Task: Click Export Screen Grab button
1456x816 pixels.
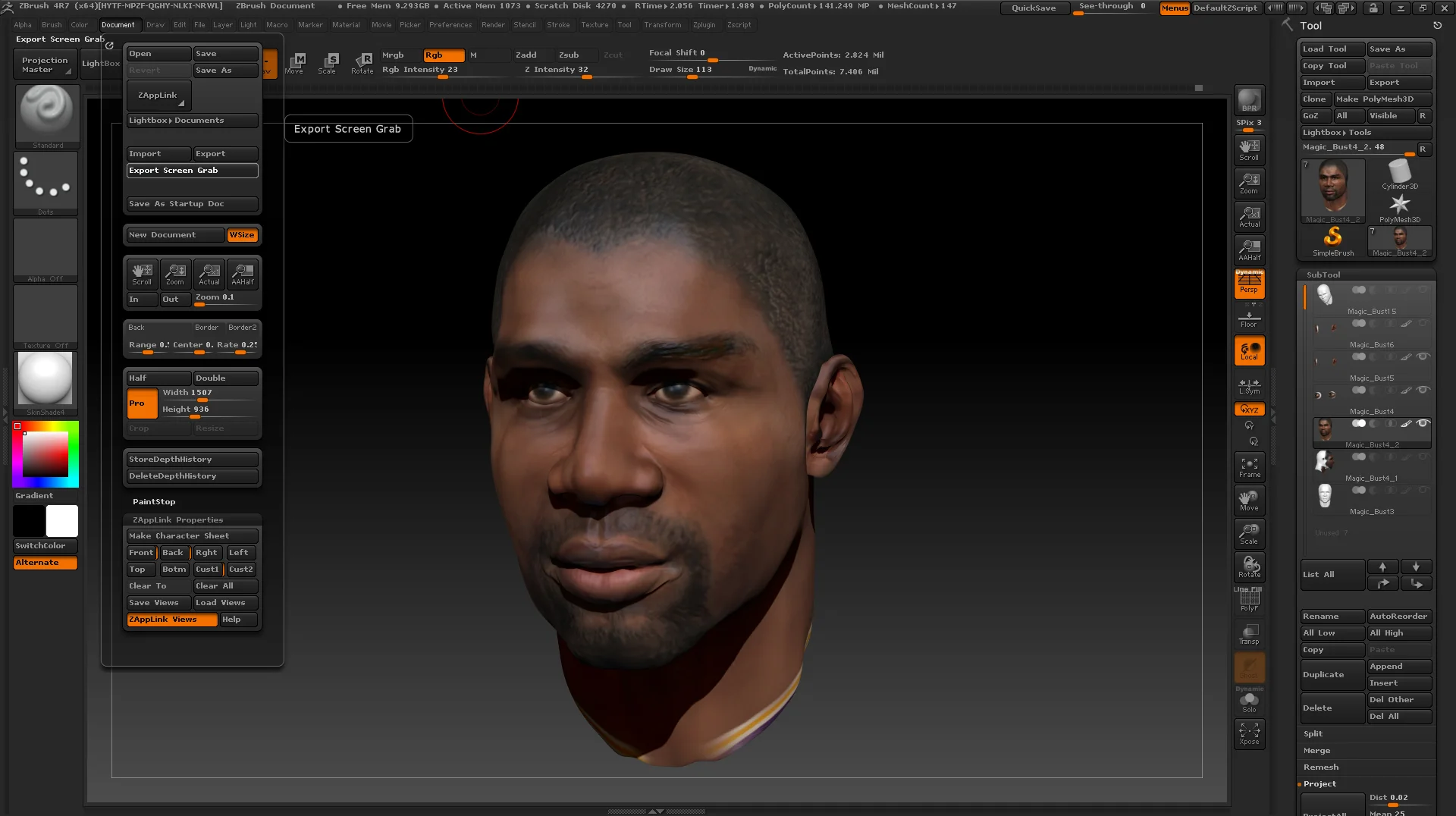Action: click(192, 171)
